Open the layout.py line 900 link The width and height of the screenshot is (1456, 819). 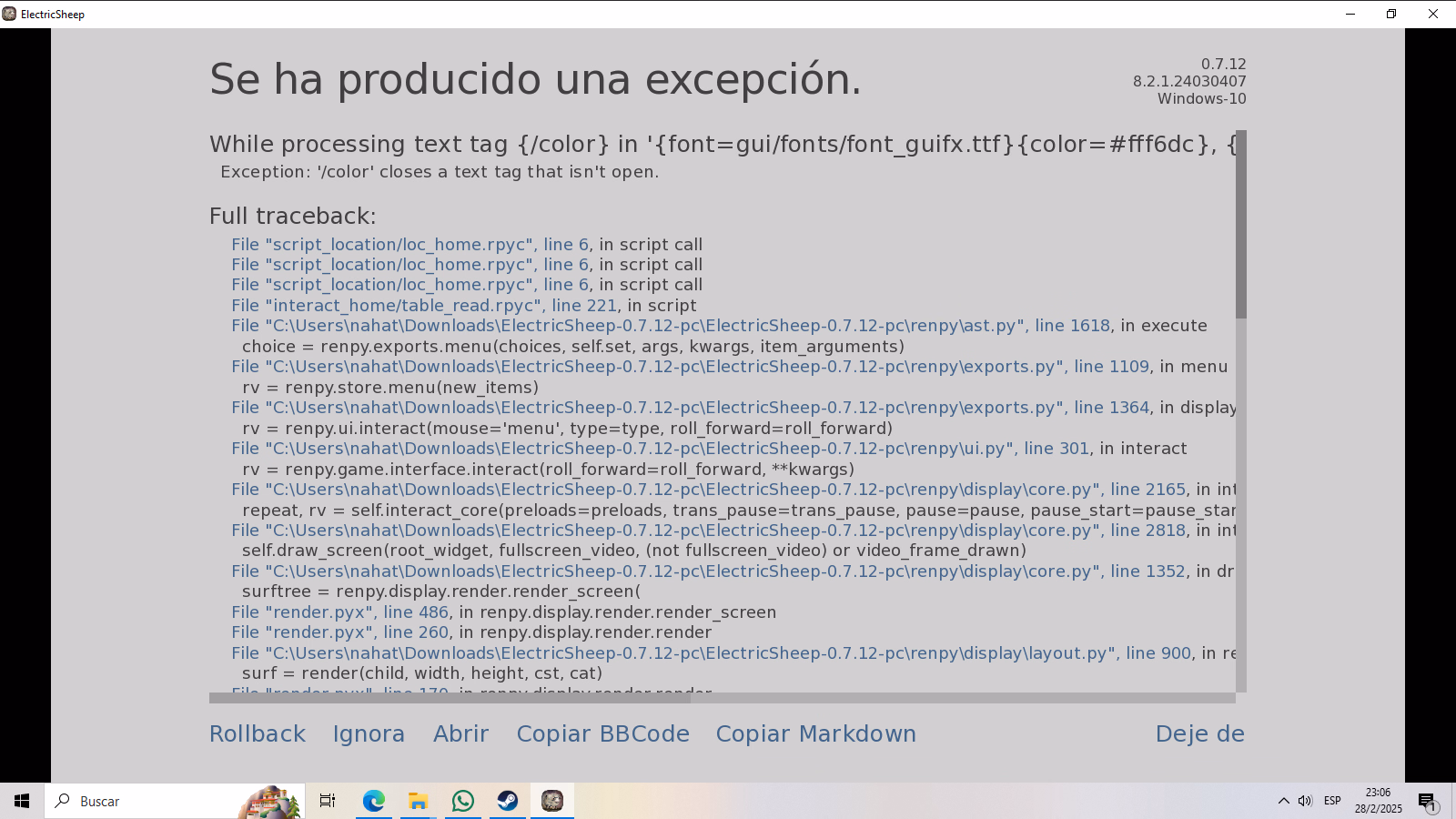[711, 653]
